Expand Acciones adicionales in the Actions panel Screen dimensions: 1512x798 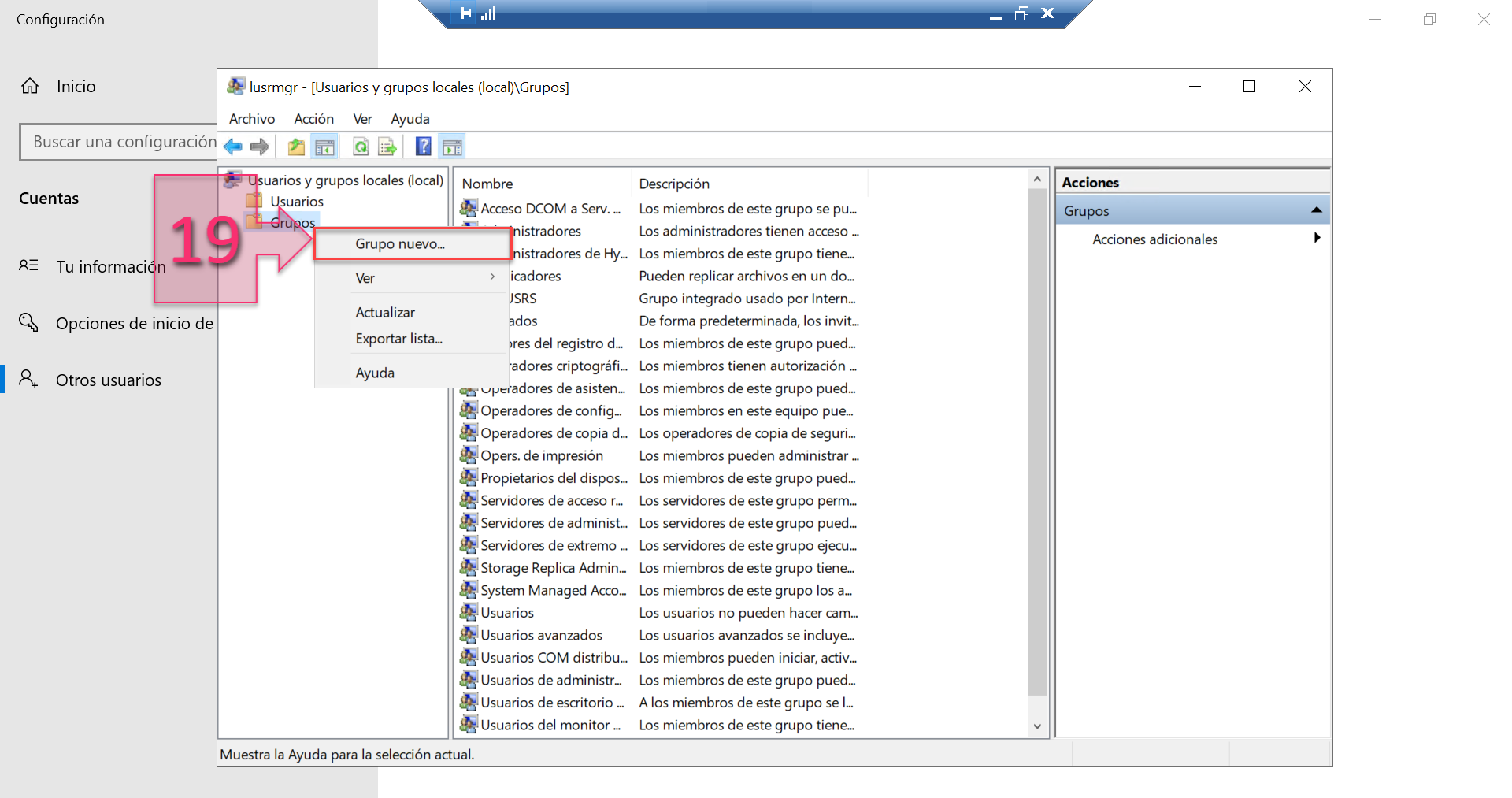point(1317,238)
